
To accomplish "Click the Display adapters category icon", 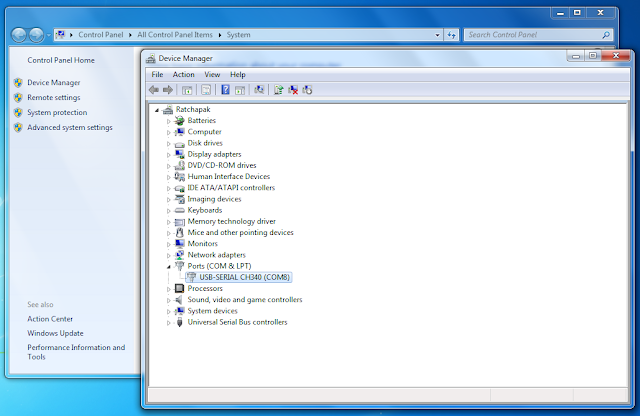I will pyautogui.click(x=179, y=154).
